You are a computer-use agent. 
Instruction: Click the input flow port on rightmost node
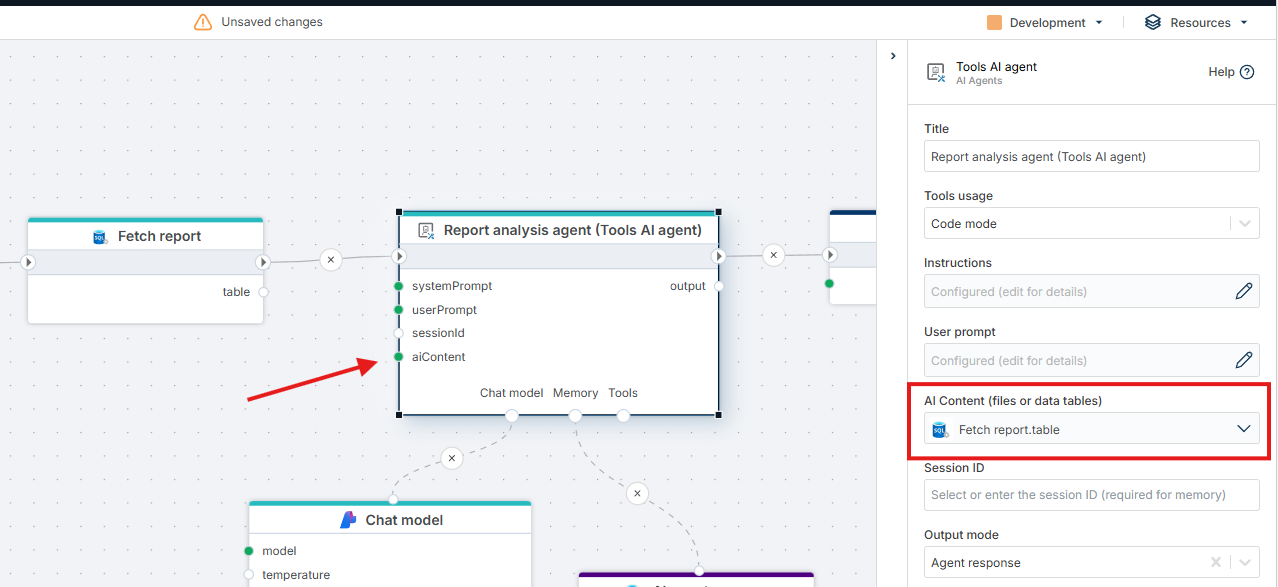pyautogui.click(x=830, y=255)
